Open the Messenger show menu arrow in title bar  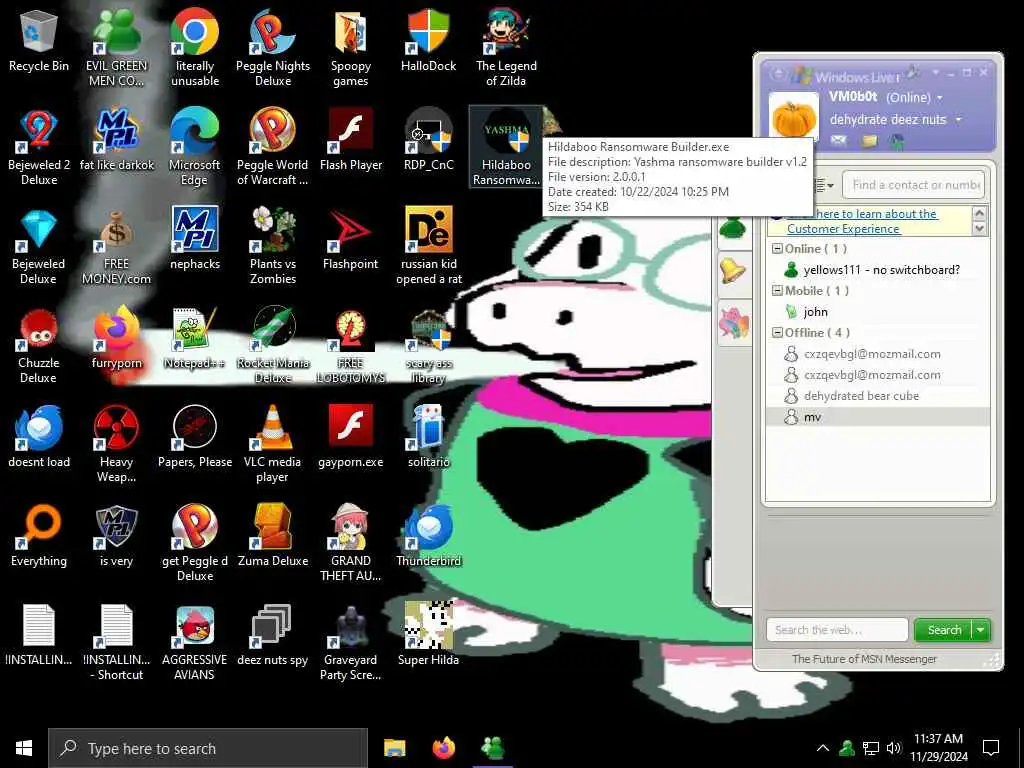click(935, 72)
